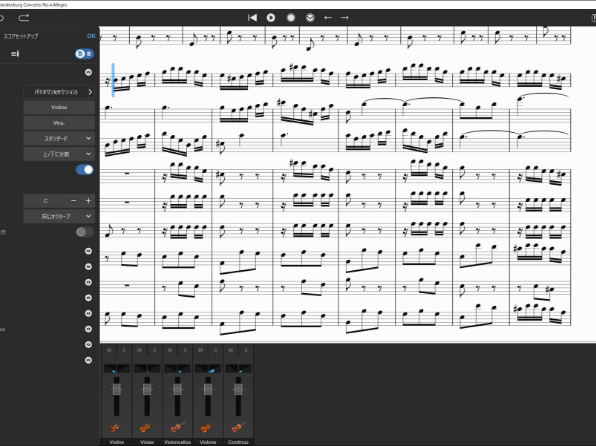This screenshot has width=596, height=446.
Task: Click the Continuo volume fader handle
Action: [x=238, y=389]
